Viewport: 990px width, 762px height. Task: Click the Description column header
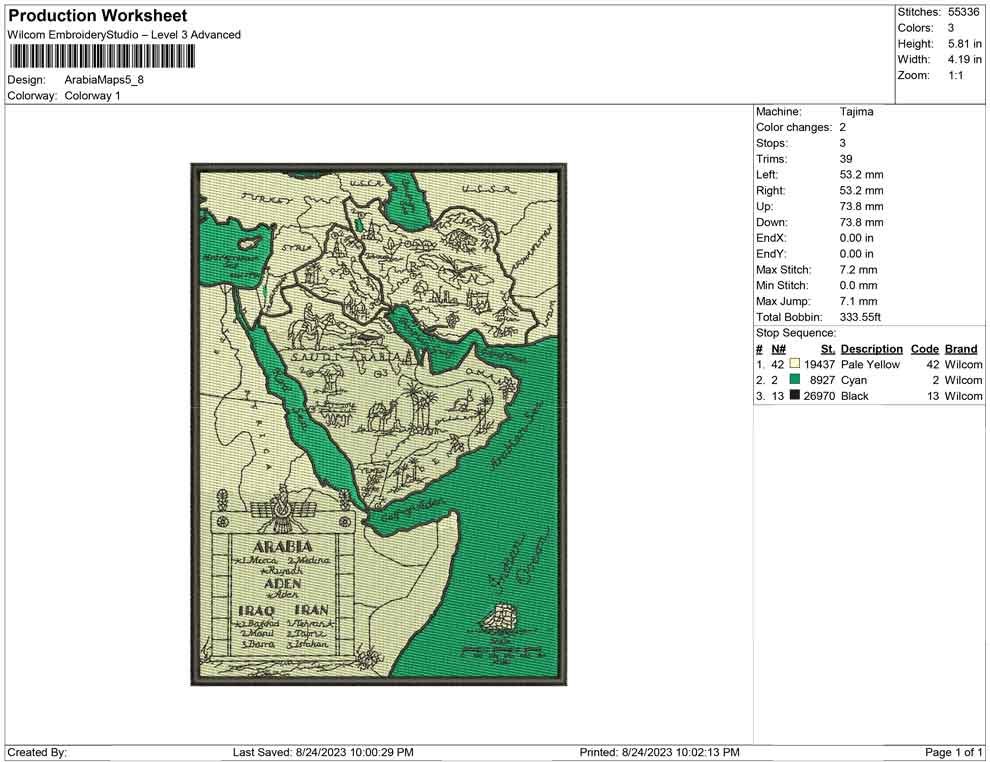click(871, 349)
